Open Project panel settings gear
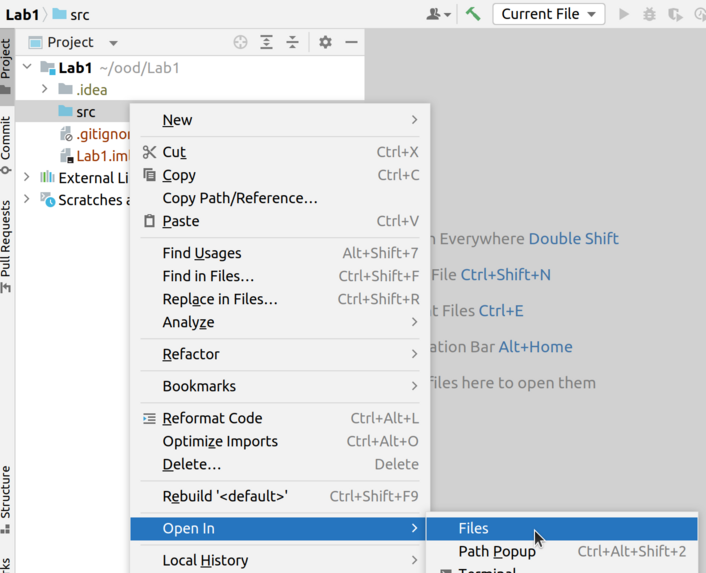The image size is (706, 573). coord(325,43)
